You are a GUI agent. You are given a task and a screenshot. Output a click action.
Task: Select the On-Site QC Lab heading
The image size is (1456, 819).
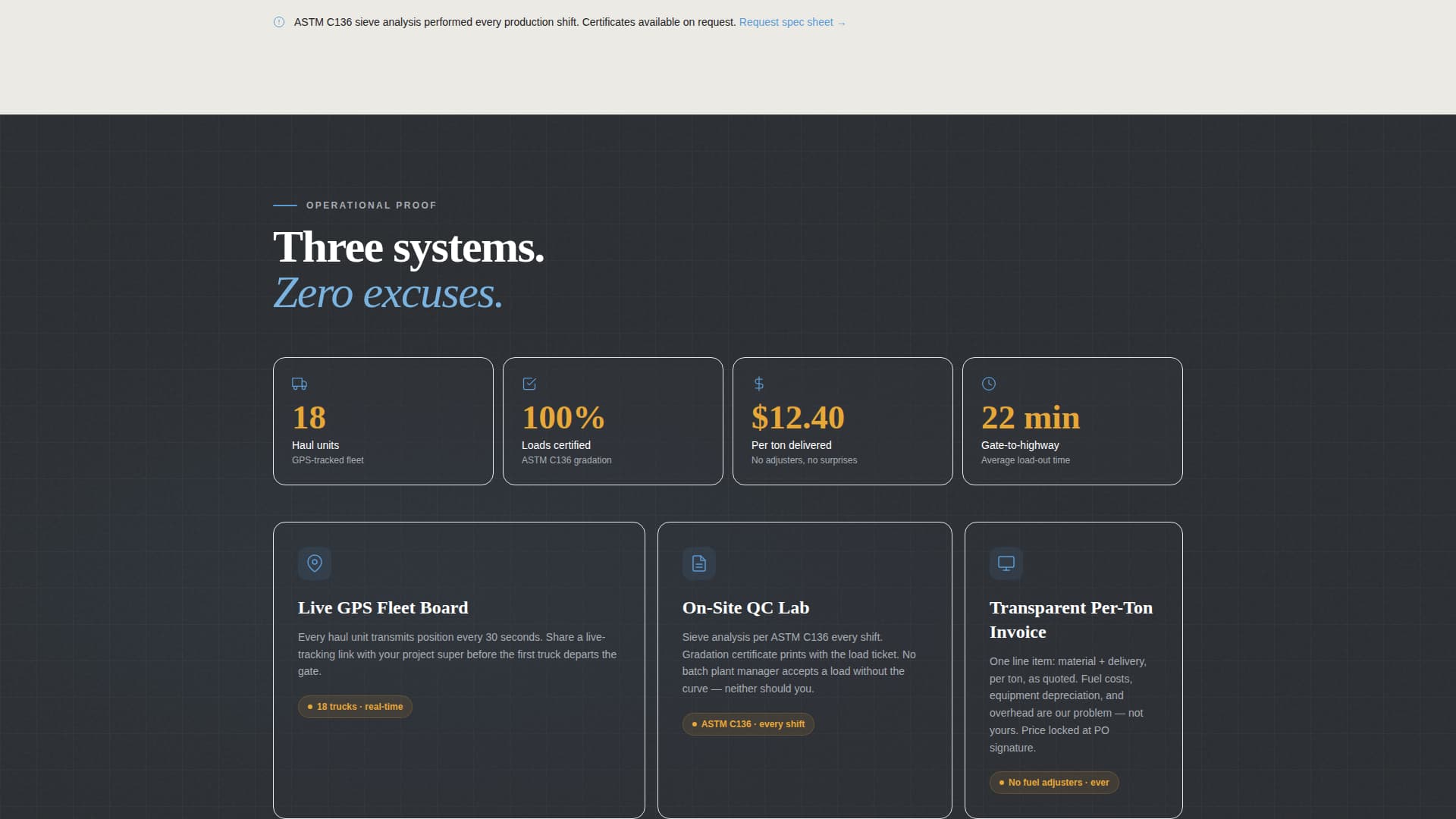745,608
